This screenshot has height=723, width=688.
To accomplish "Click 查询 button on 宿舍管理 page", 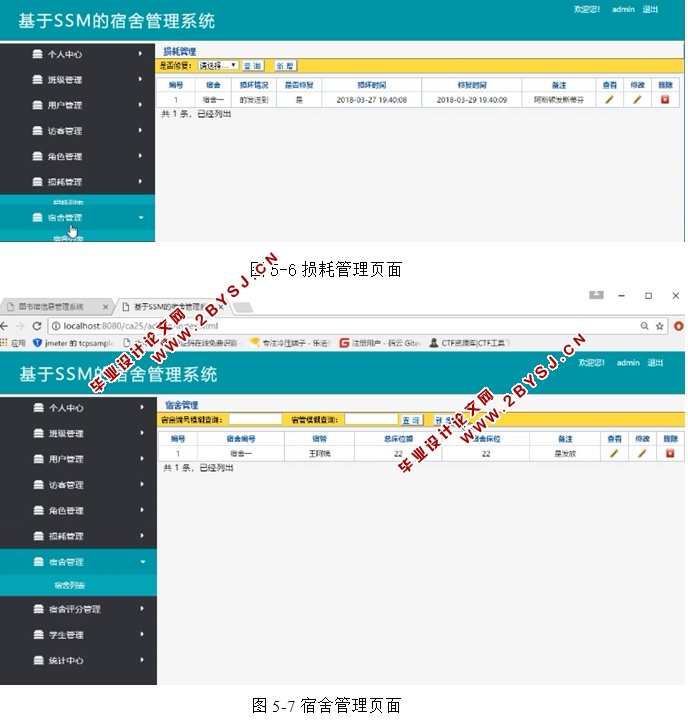I will (411, 420).
